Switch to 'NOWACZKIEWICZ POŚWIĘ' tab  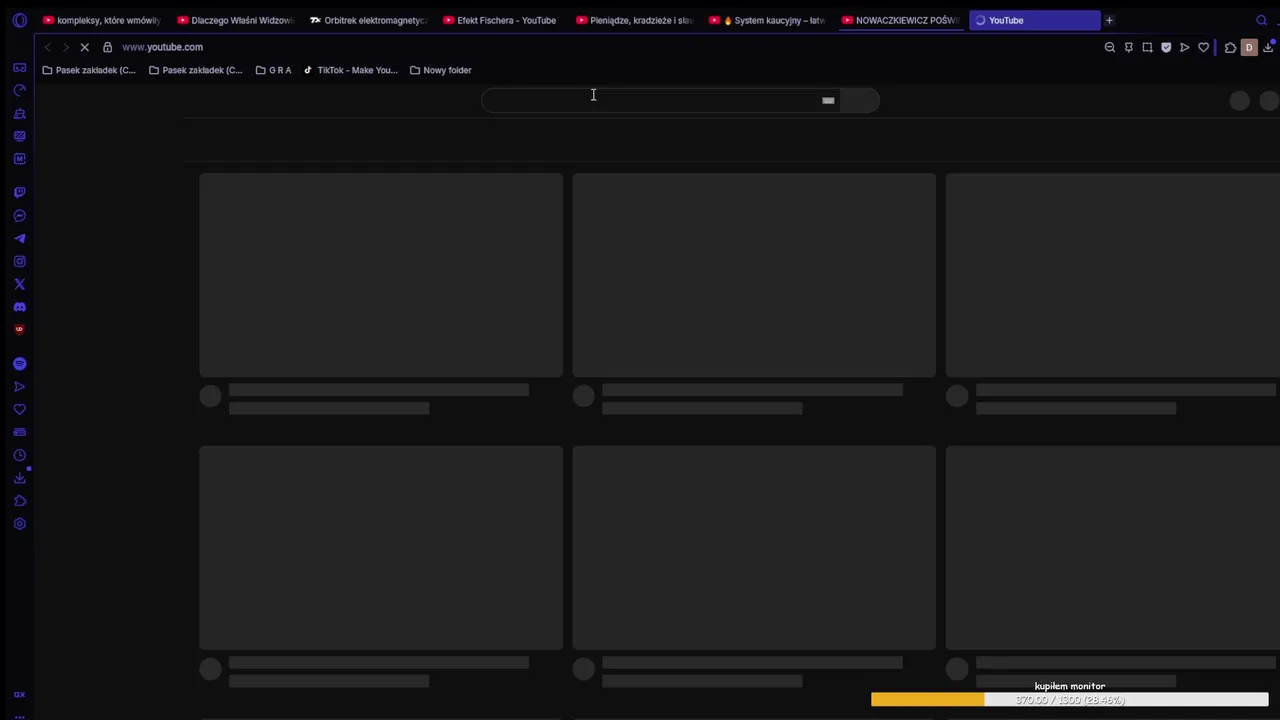click(901, 20)
